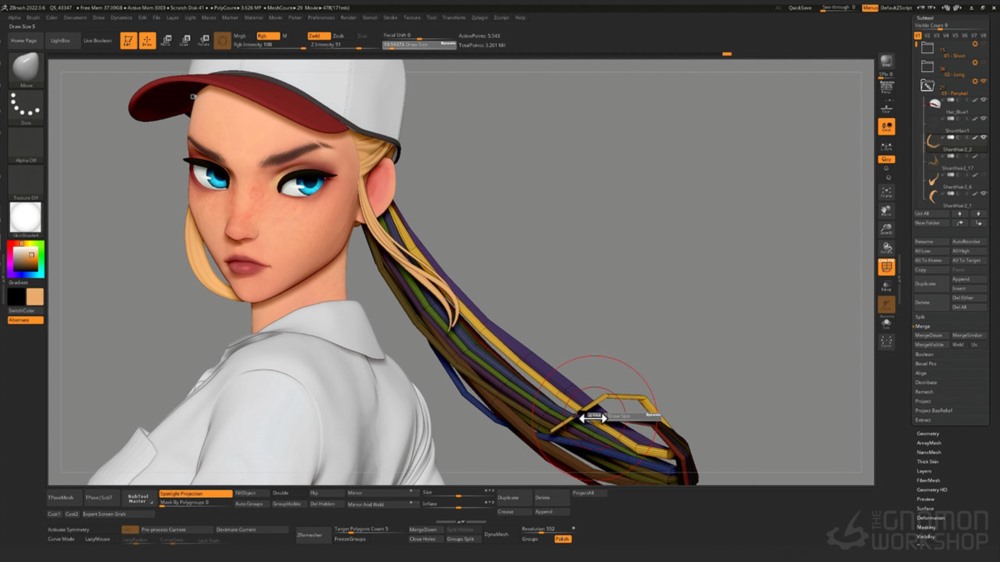Open the Render menu

348,18
